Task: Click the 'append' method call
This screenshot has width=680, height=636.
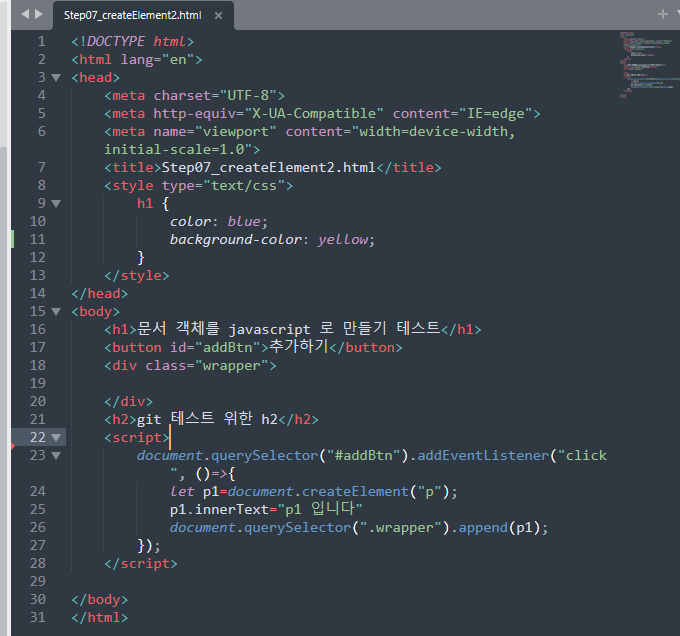Action: point(483,527)
